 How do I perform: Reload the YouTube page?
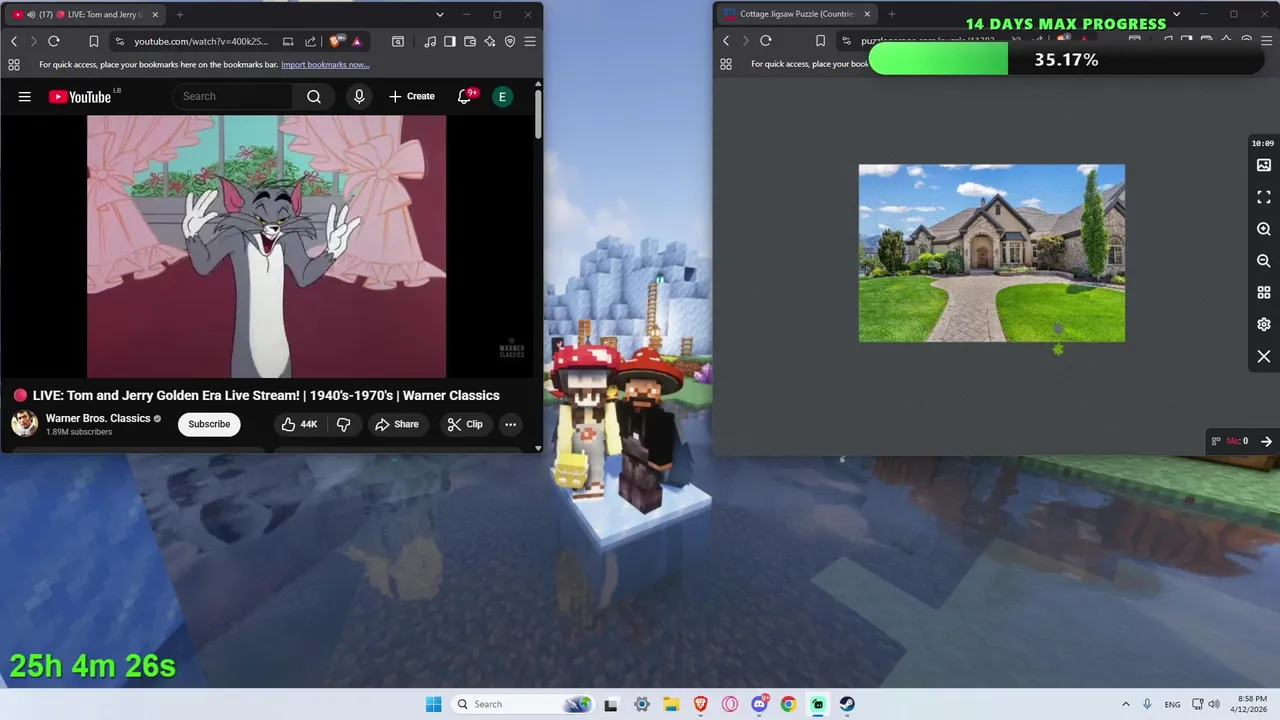click(x=54, y=41)
